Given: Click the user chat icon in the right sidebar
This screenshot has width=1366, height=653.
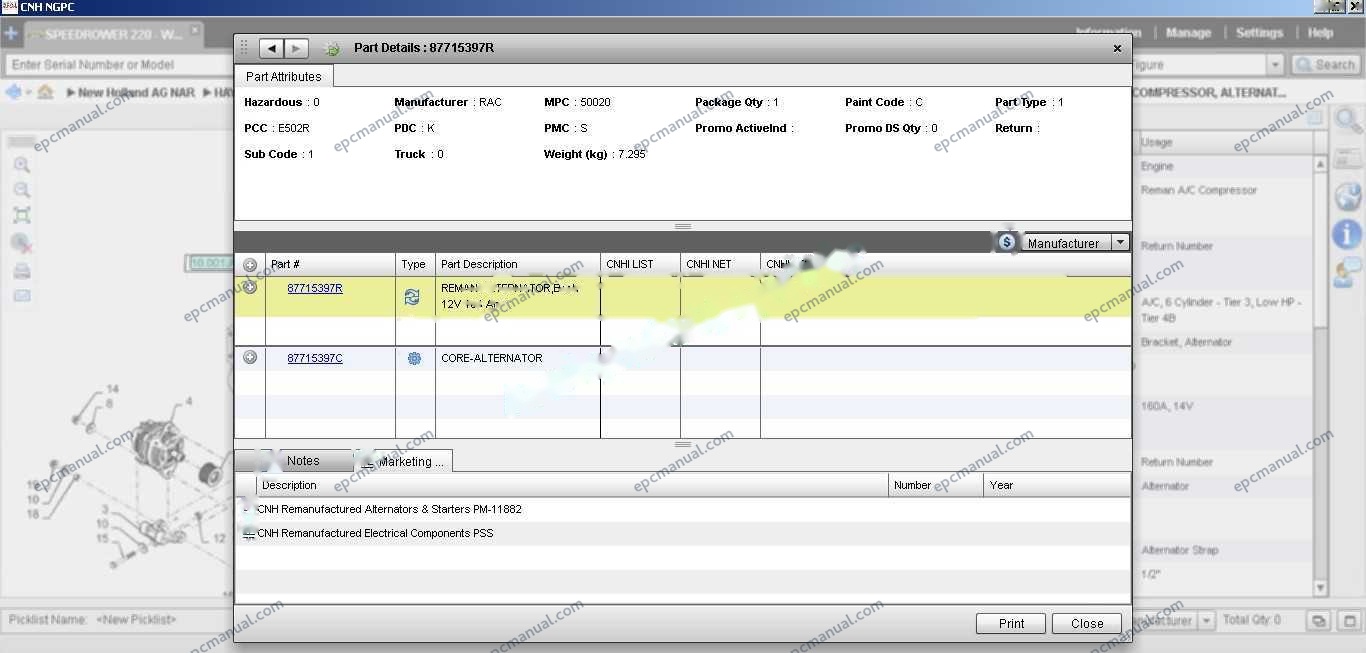Looking at the screenshot, I should (x=1347, y=272).
